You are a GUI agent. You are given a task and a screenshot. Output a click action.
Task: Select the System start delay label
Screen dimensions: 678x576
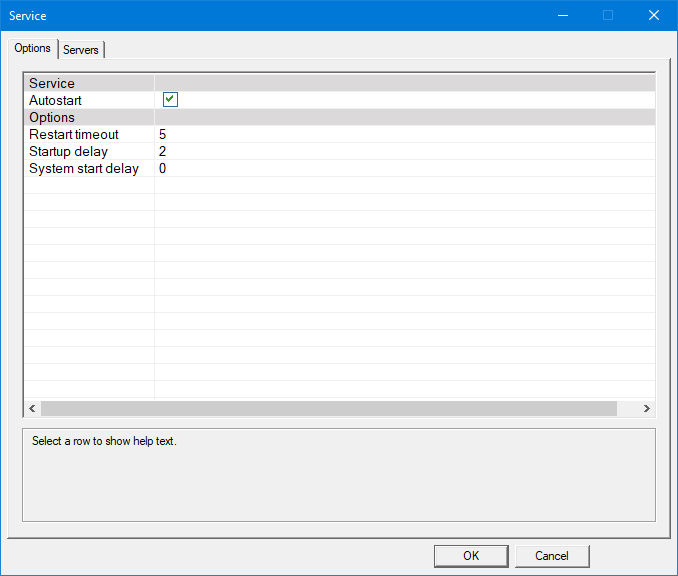(x=84, y=169)
